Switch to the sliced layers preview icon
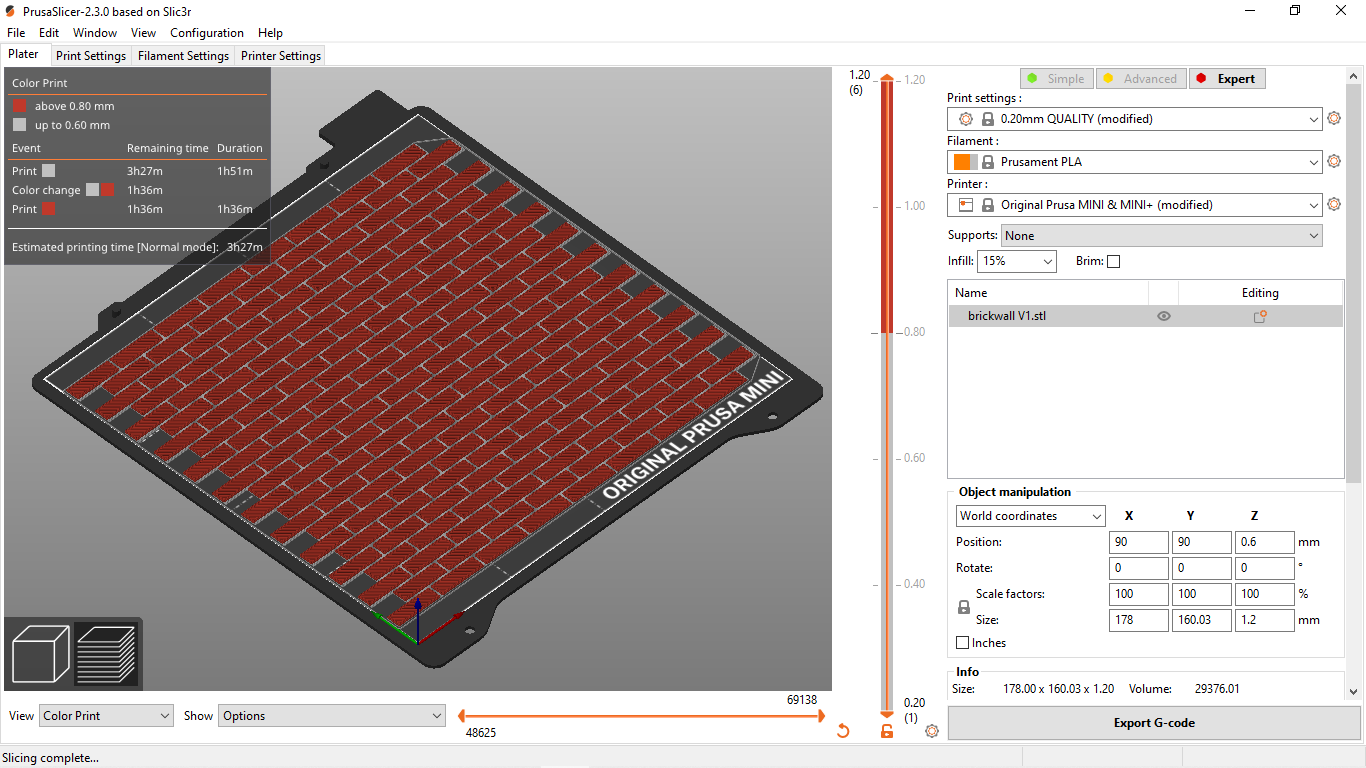The height and width of the screenshot is (768, 1366). (x=105, y=654)
